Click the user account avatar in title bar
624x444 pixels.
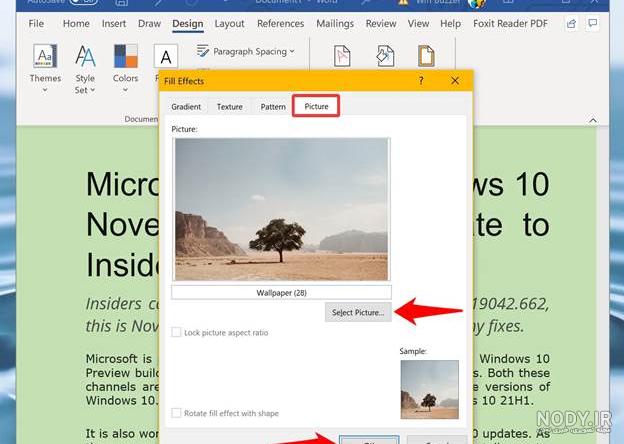click(477, 3)
